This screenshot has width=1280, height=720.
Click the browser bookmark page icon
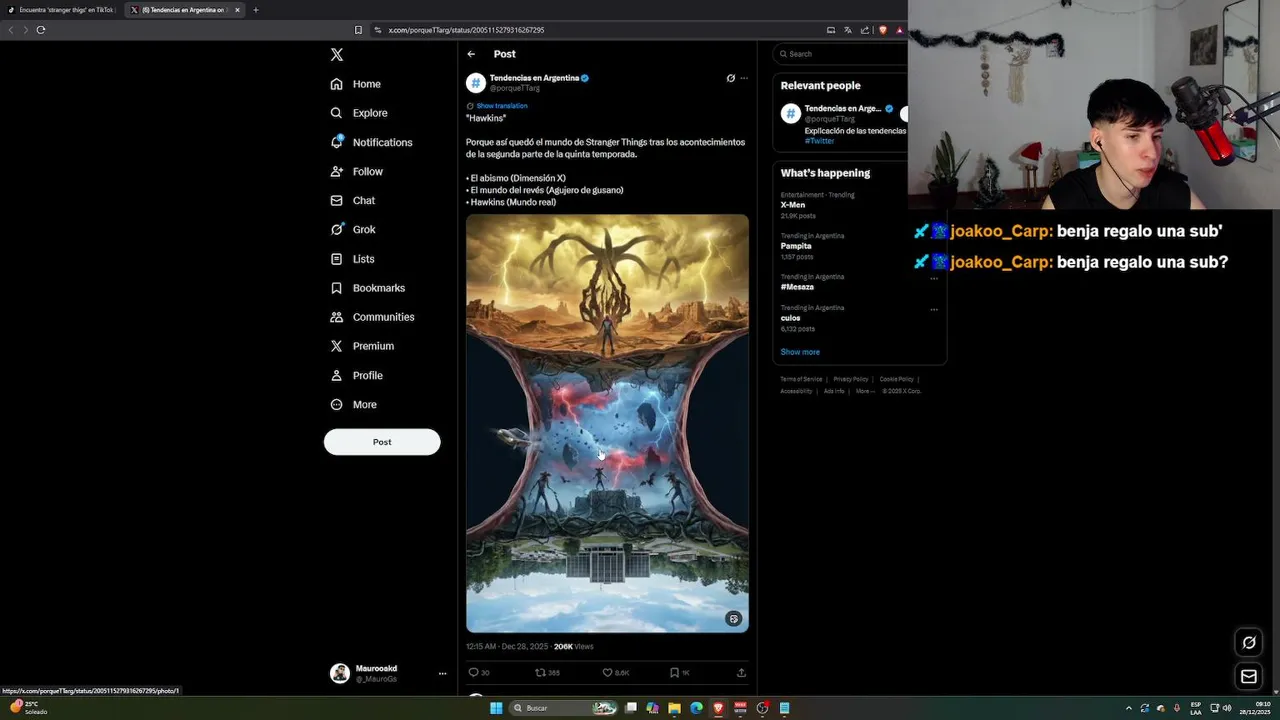coord(358,30)
